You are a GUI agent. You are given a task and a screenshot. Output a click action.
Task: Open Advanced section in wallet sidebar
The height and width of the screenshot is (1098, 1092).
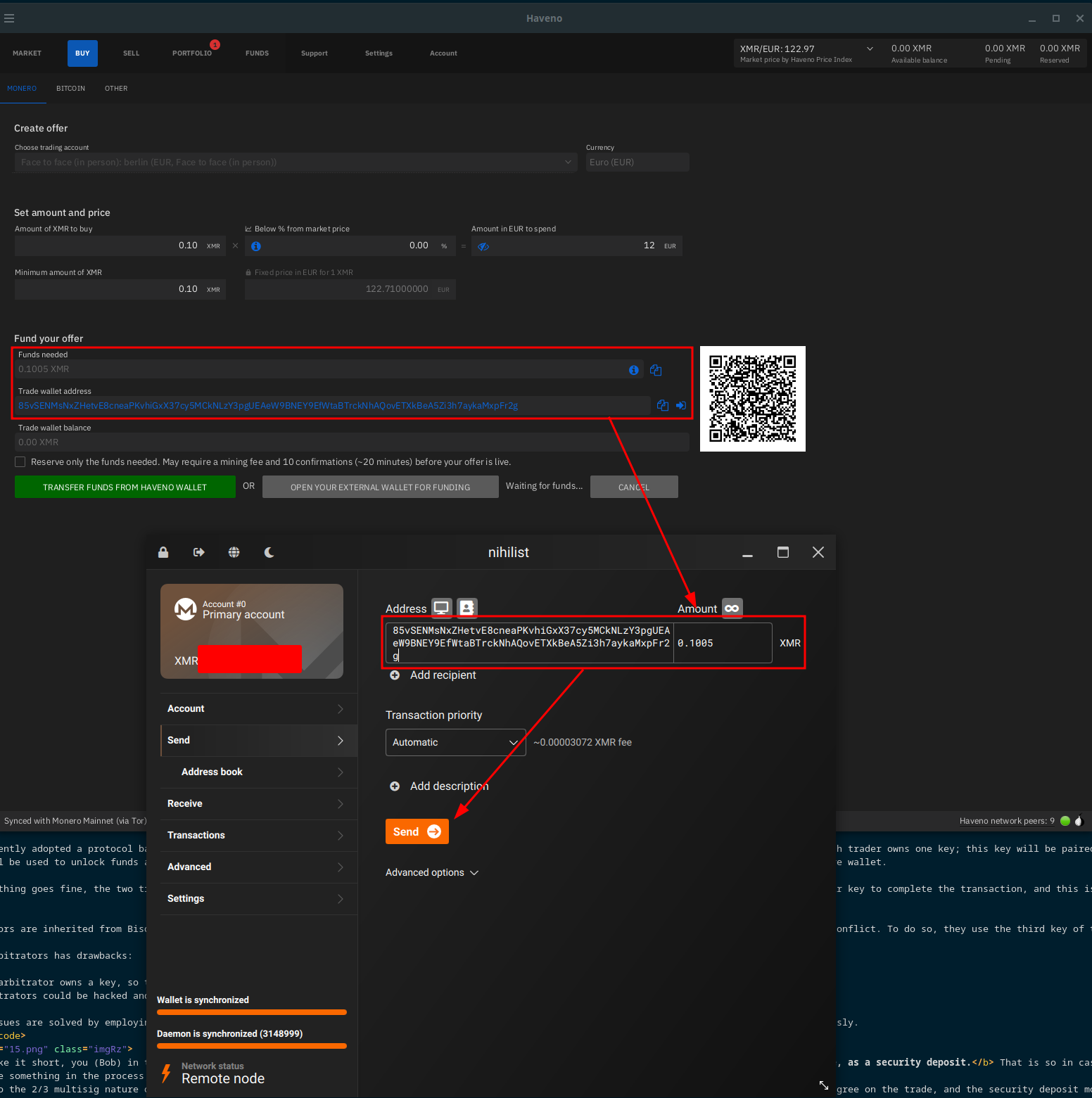259,867
